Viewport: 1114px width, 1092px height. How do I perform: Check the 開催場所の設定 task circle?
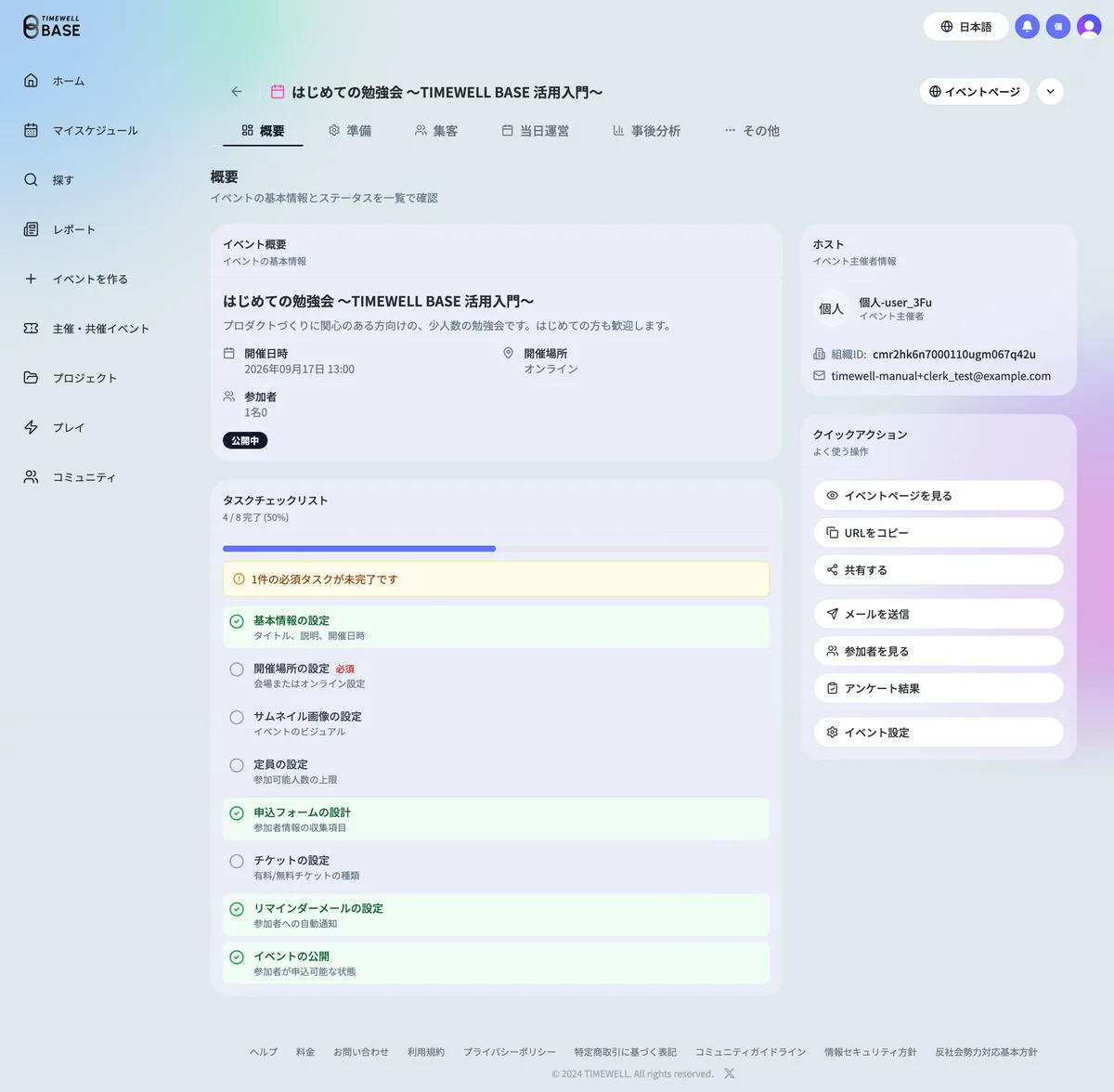click(237, 669)
